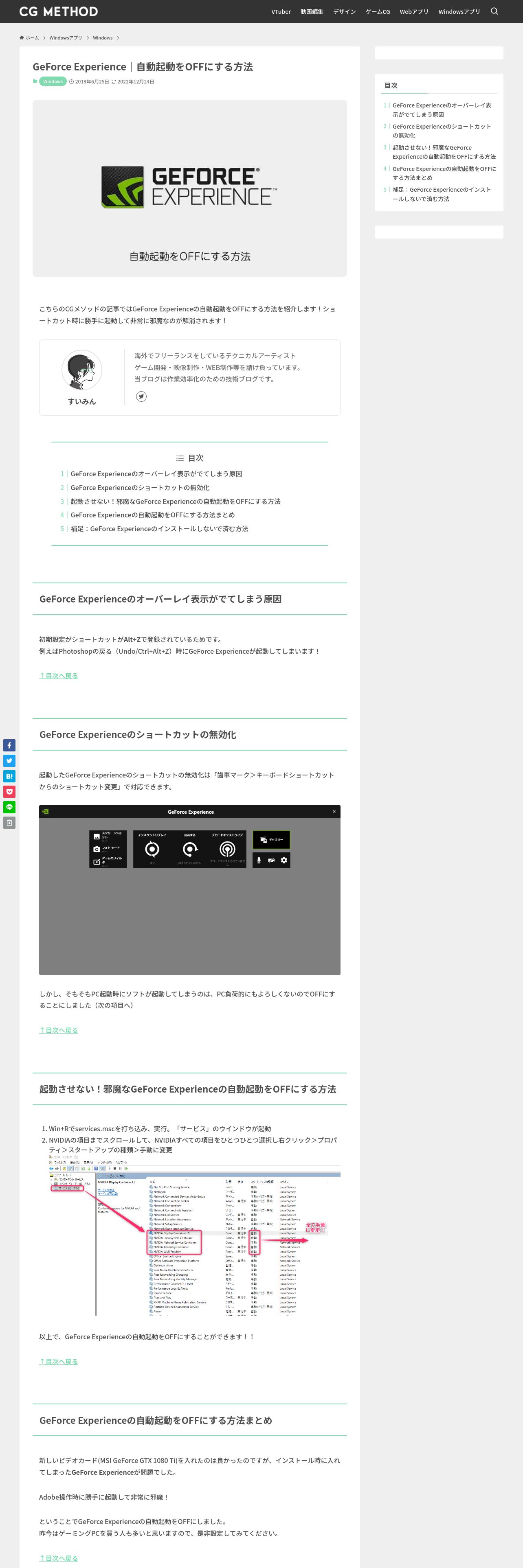
Task: Open author's Twitter profile icon
Action: click(141, 396)
